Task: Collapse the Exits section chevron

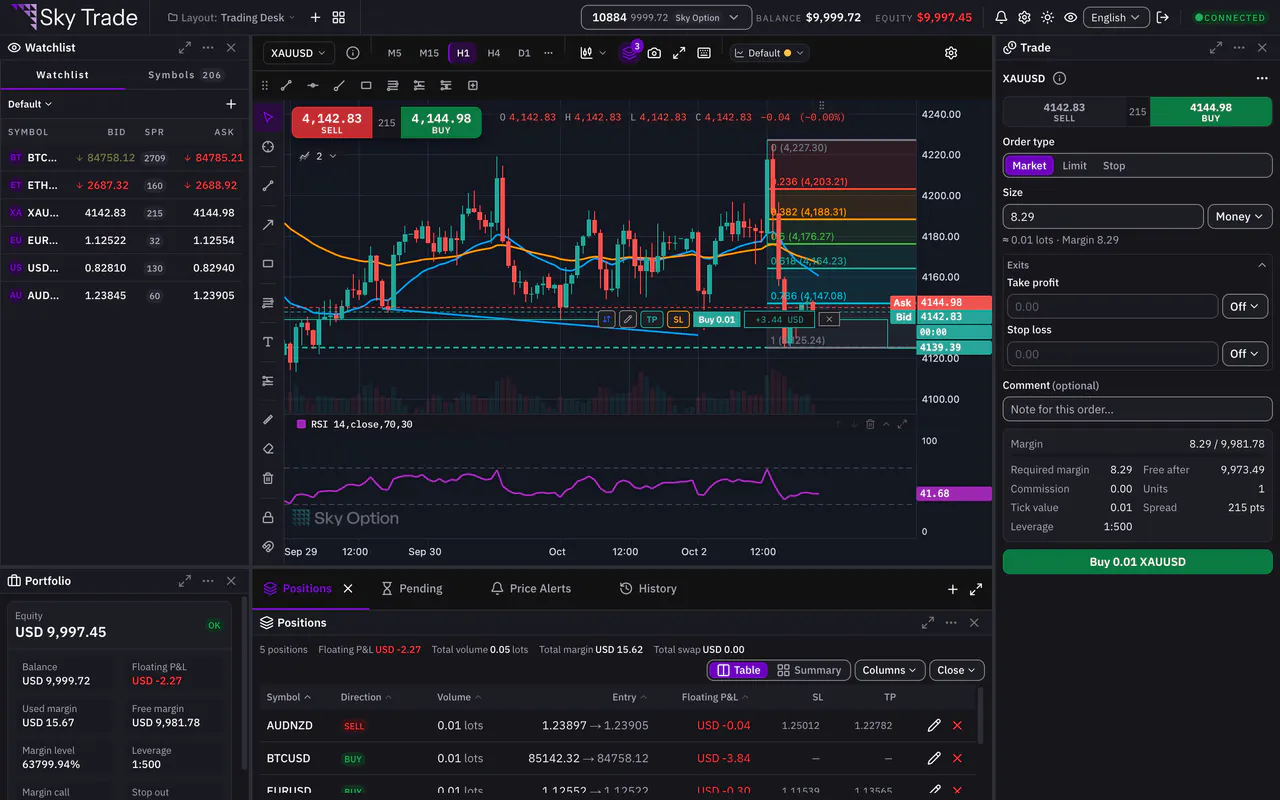Action: 1262,265
